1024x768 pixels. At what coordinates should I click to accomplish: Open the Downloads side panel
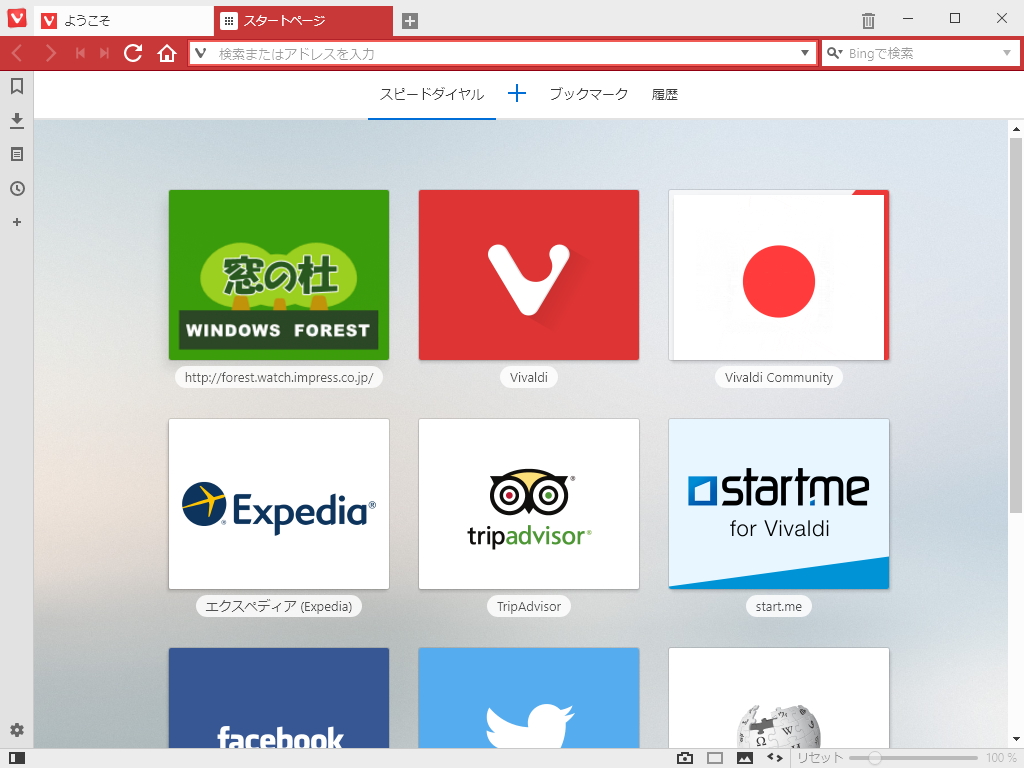(17, 120)
